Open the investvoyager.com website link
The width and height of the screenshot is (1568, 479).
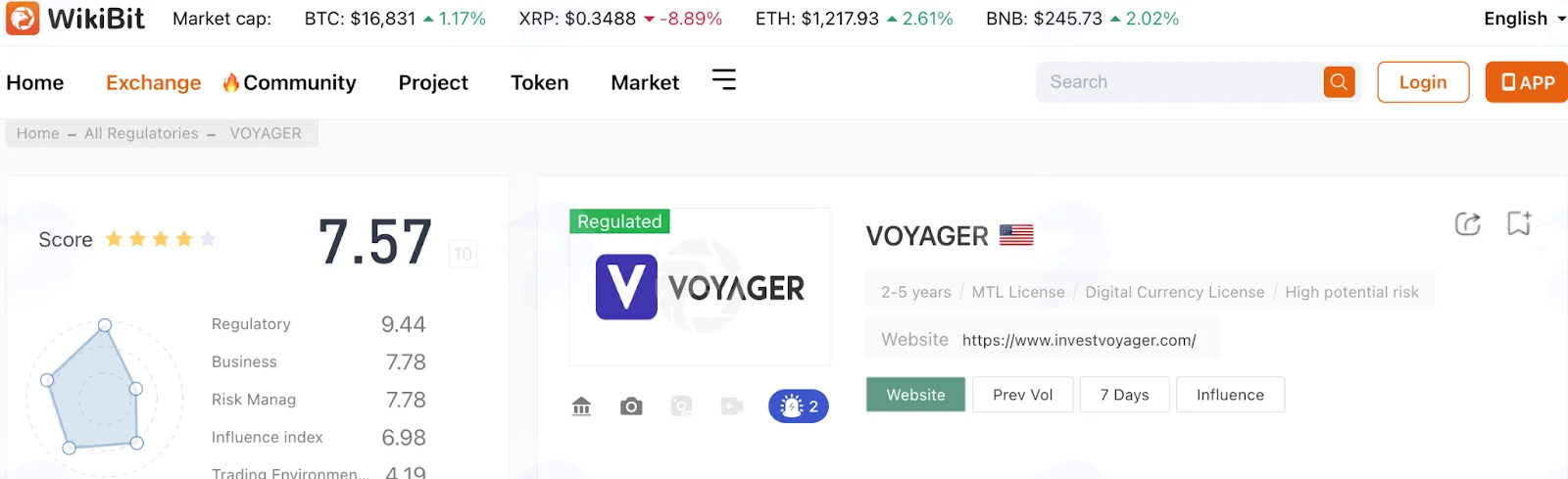point(1079,341)
